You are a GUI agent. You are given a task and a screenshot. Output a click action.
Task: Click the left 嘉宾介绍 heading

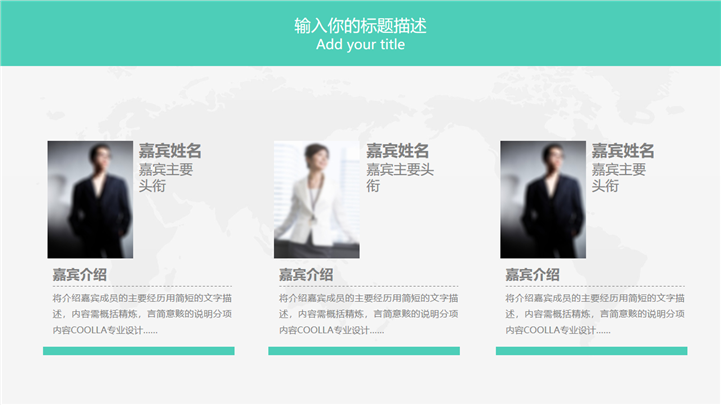click(x=80, y=275)
